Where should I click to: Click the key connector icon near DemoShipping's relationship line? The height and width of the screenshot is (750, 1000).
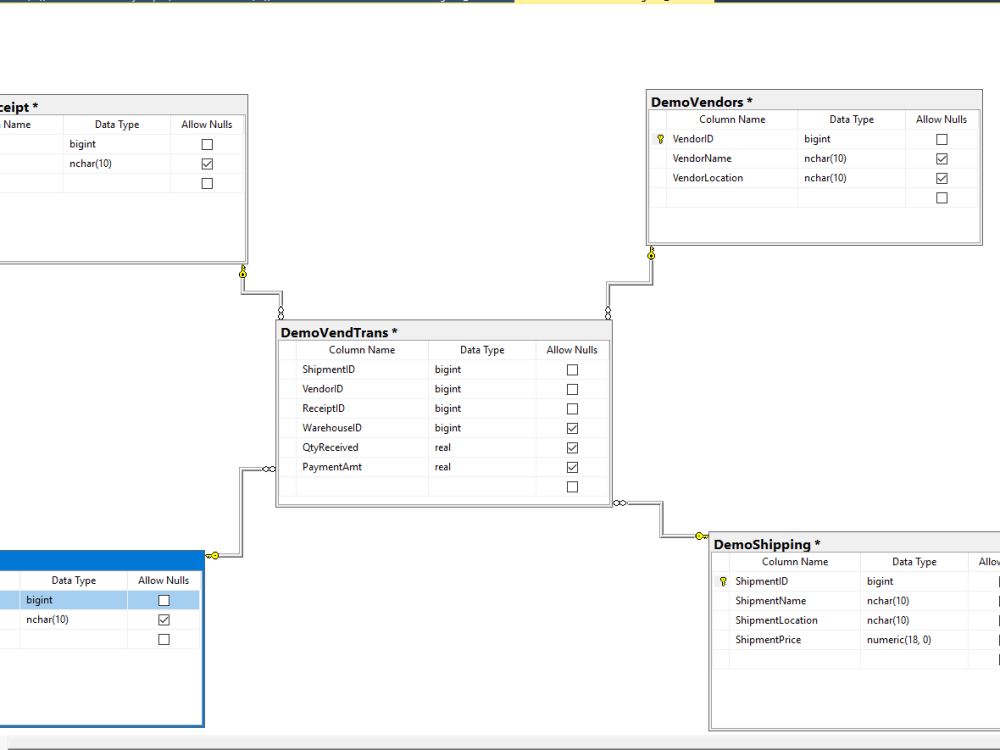[701, 536]
